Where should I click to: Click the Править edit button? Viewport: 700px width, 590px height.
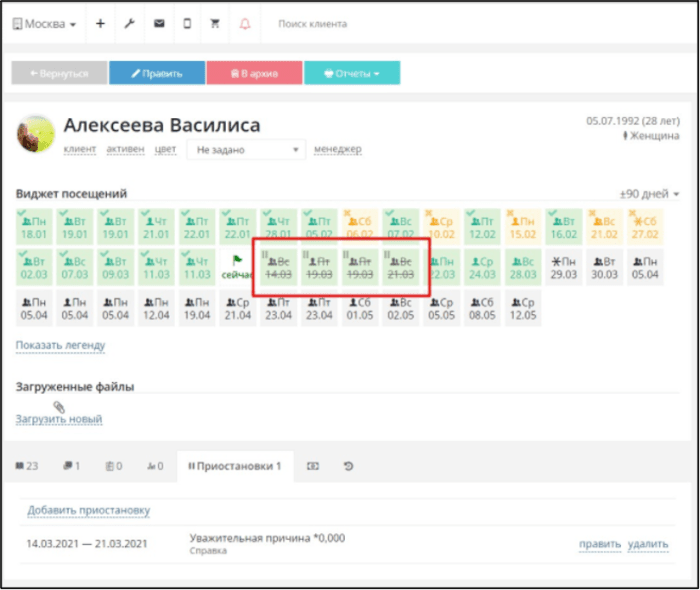pos(157,73)
